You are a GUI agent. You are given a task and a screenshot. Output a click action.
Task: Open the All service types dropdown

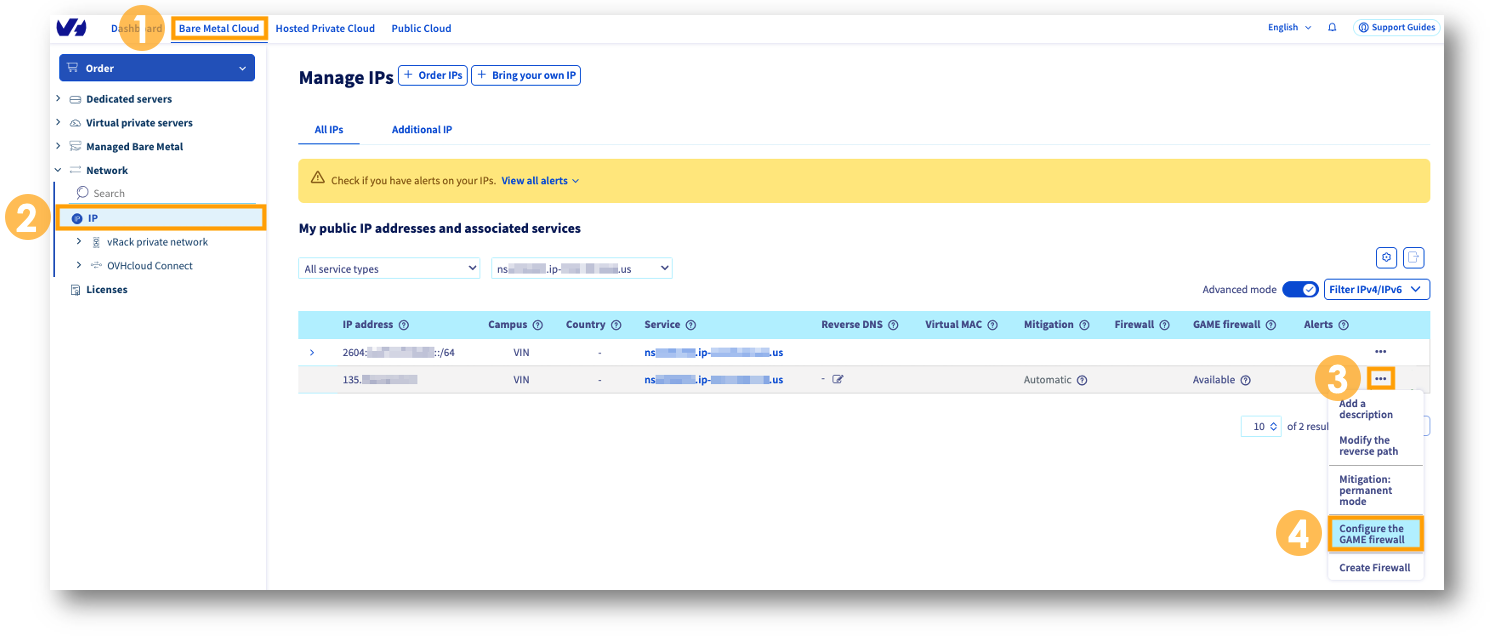point(388,268)
